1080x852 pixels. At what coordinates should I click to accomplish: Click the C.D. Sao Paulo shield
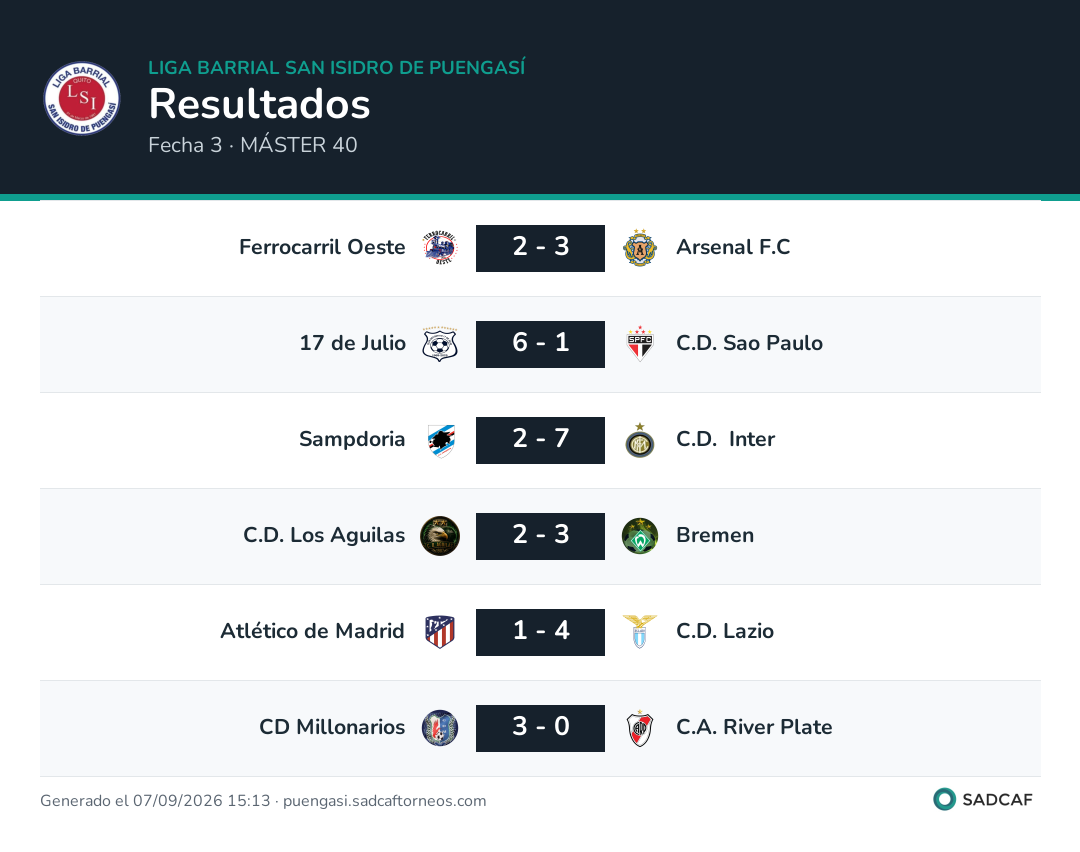[x=640, y=344]
